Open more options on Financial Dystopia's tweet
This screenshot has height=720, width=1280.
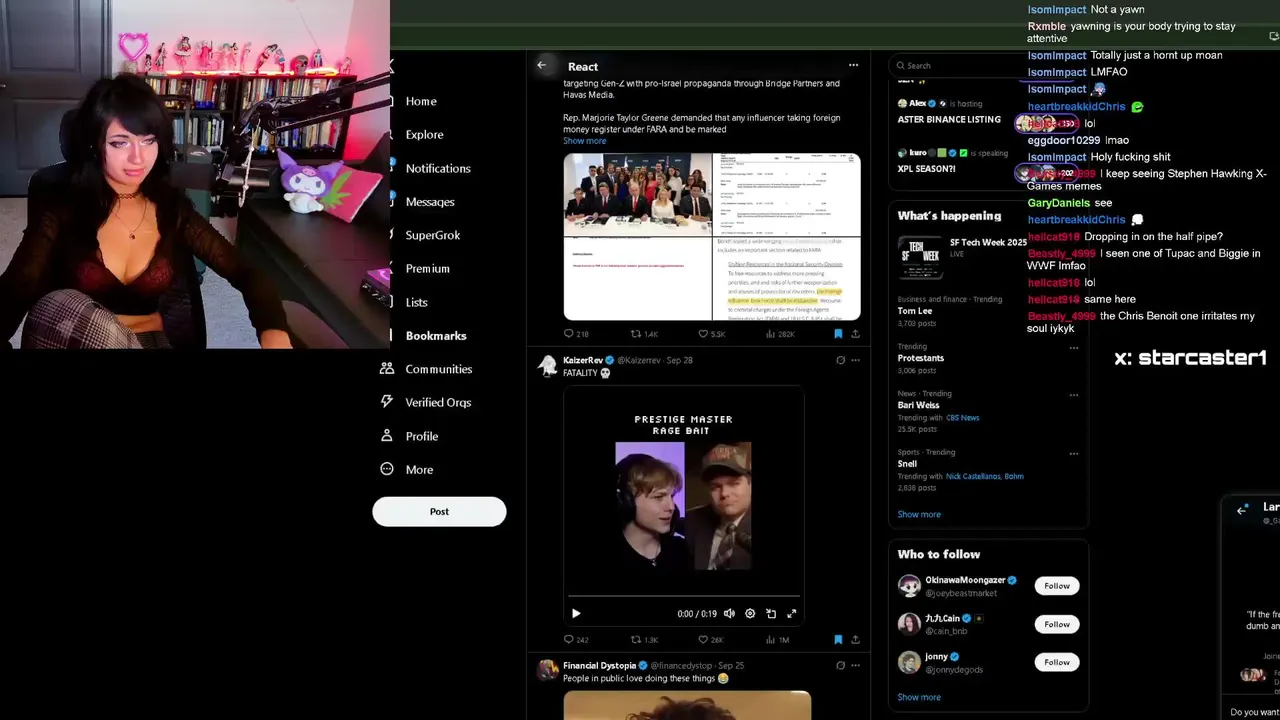pos(855,665)
